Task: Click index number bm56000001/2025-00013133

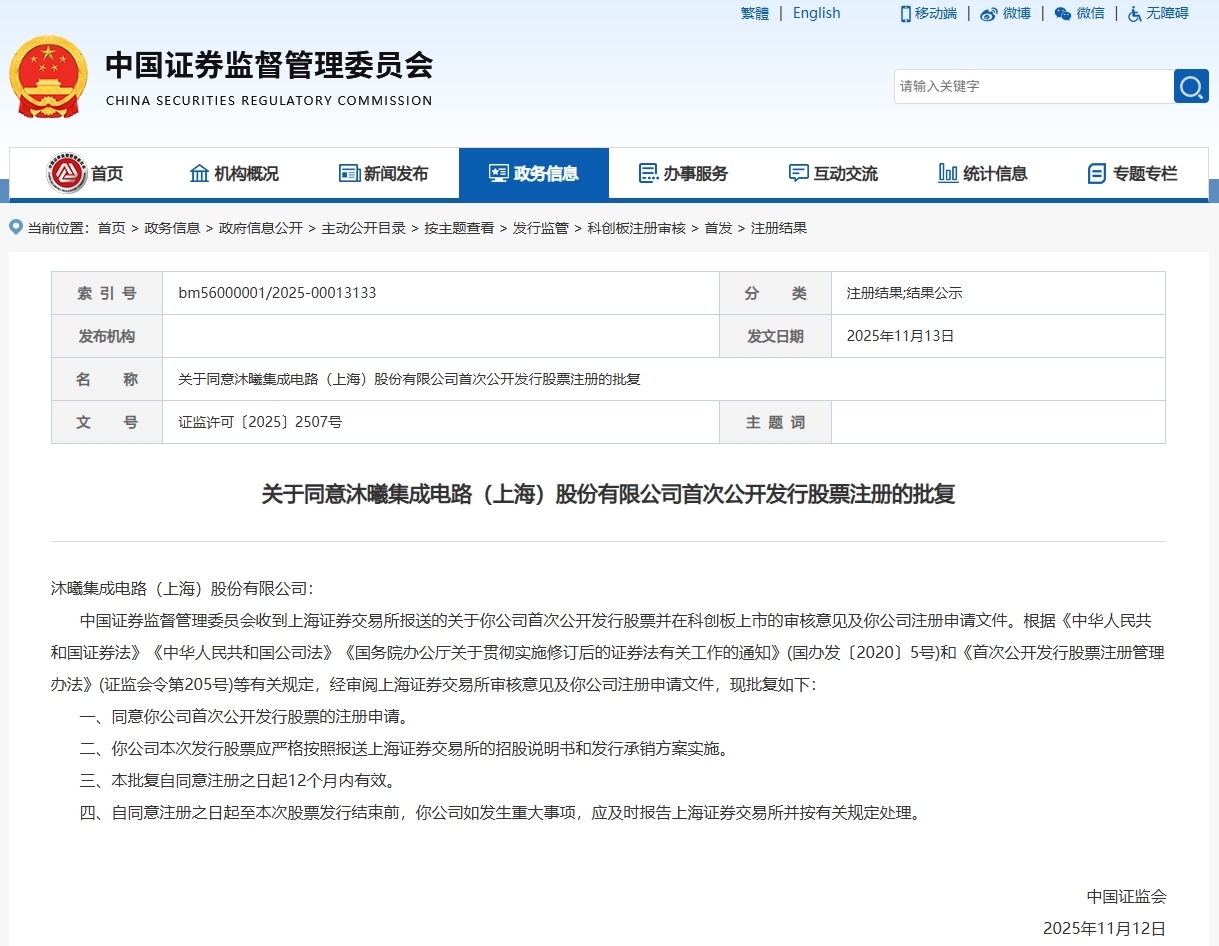Action: pyautogui.click(x=277, y=293)
